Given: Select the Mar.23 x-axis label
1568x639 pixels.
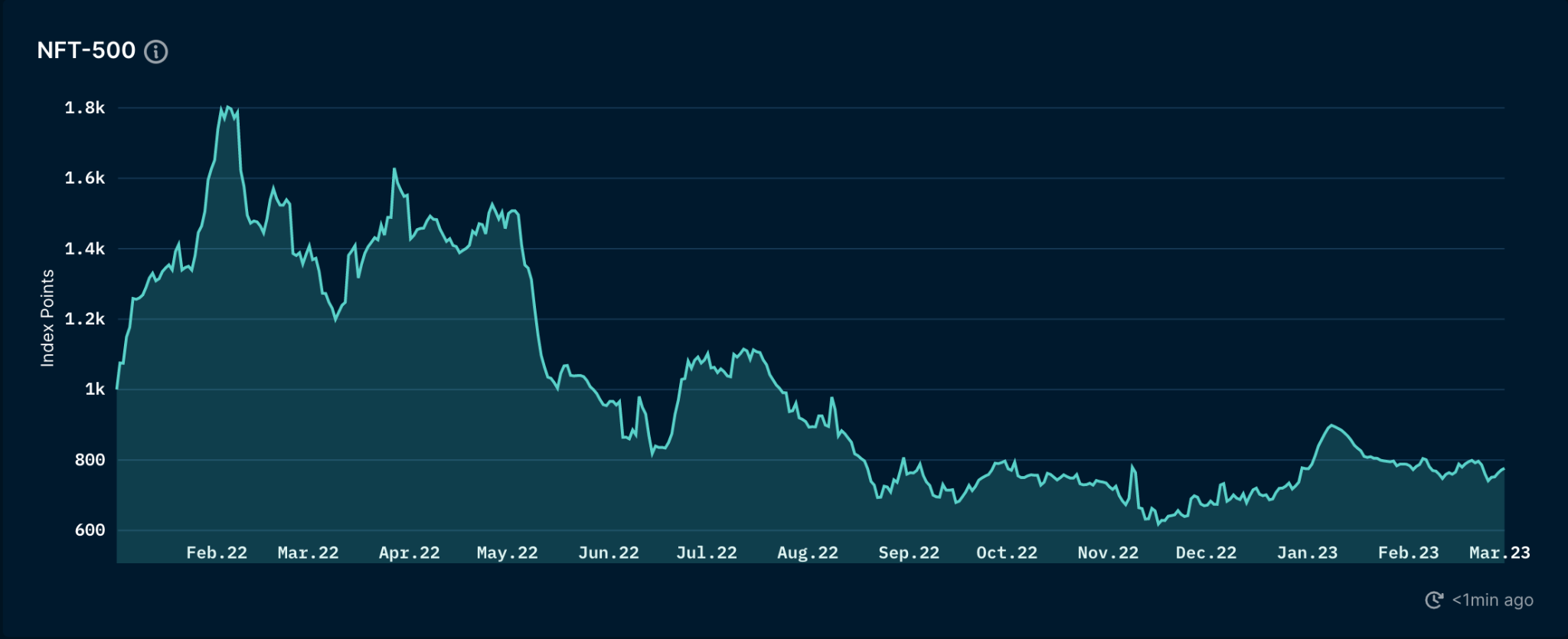Looking at the screenshot, I should tap(1499, 553).
